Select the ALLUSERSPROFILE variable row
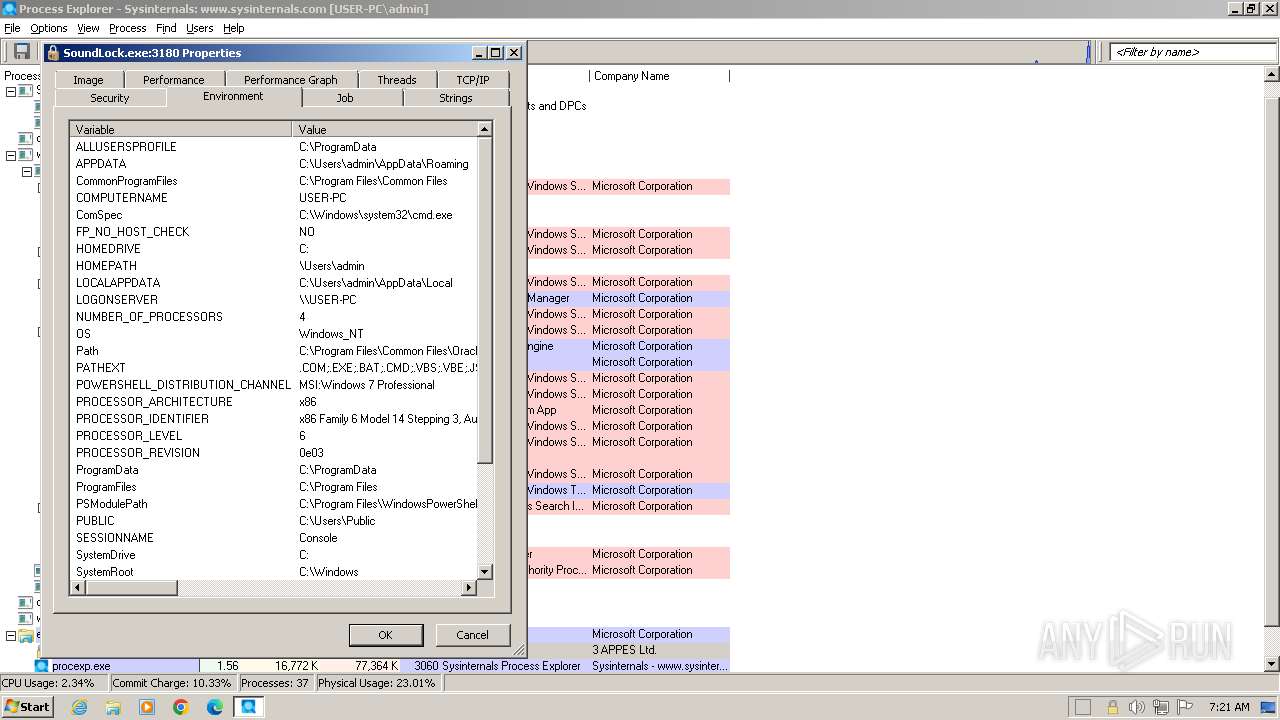 [273, 147]
